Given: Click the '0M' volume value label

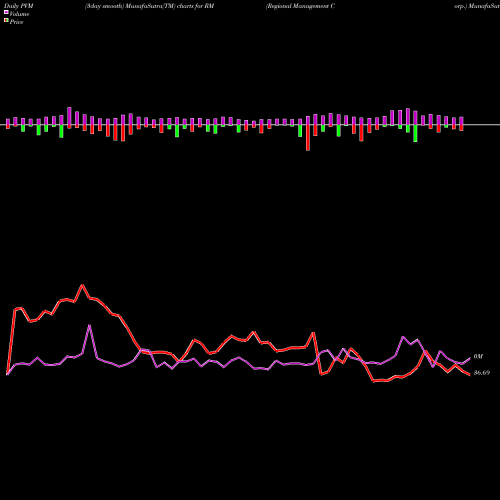Looking at the screenshot, I should 478,357.
